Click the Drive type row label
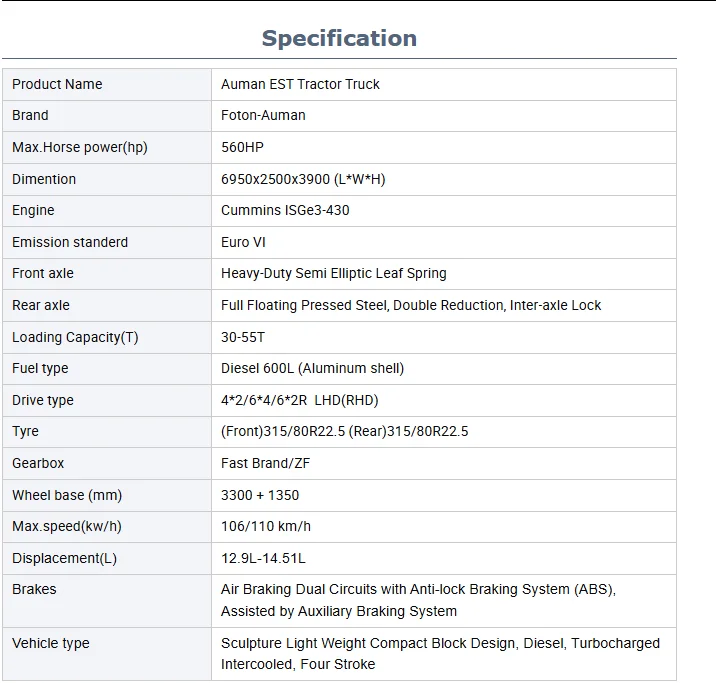Screen dimensions: 716x683 (43, 400)
